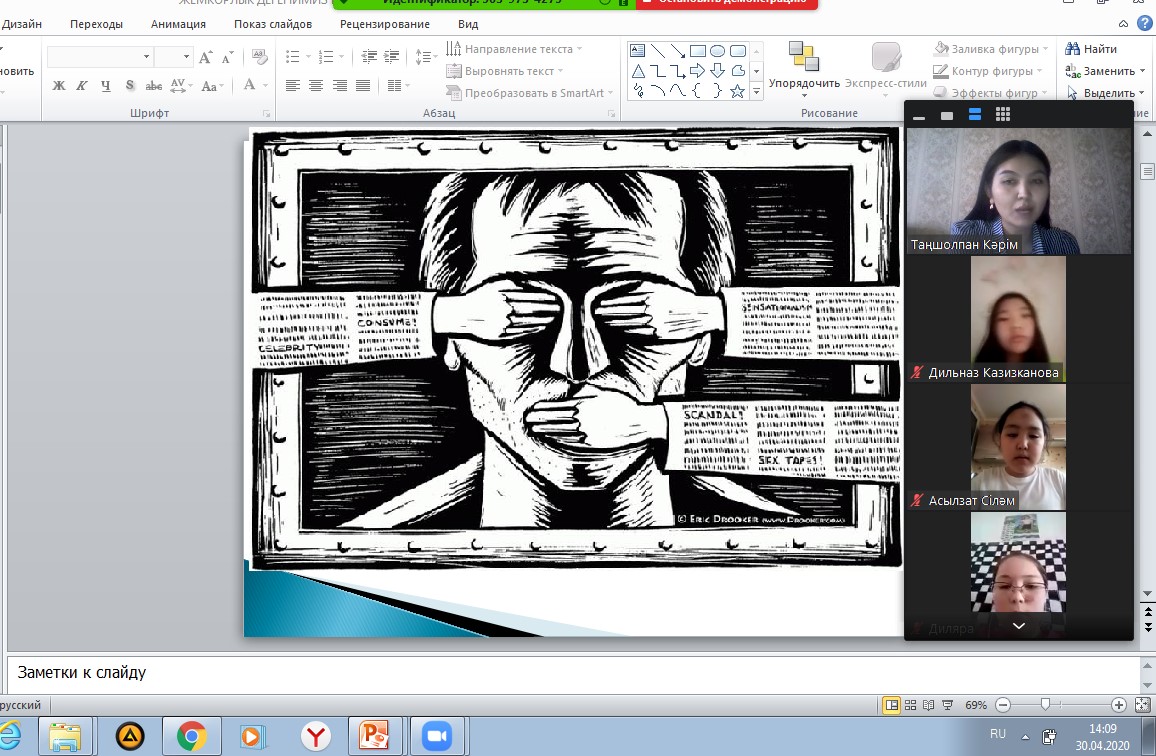This screenshot has width=1156, height=756.
Task: Open Zoom from the taskbar
Action: [x=436, y=736]
